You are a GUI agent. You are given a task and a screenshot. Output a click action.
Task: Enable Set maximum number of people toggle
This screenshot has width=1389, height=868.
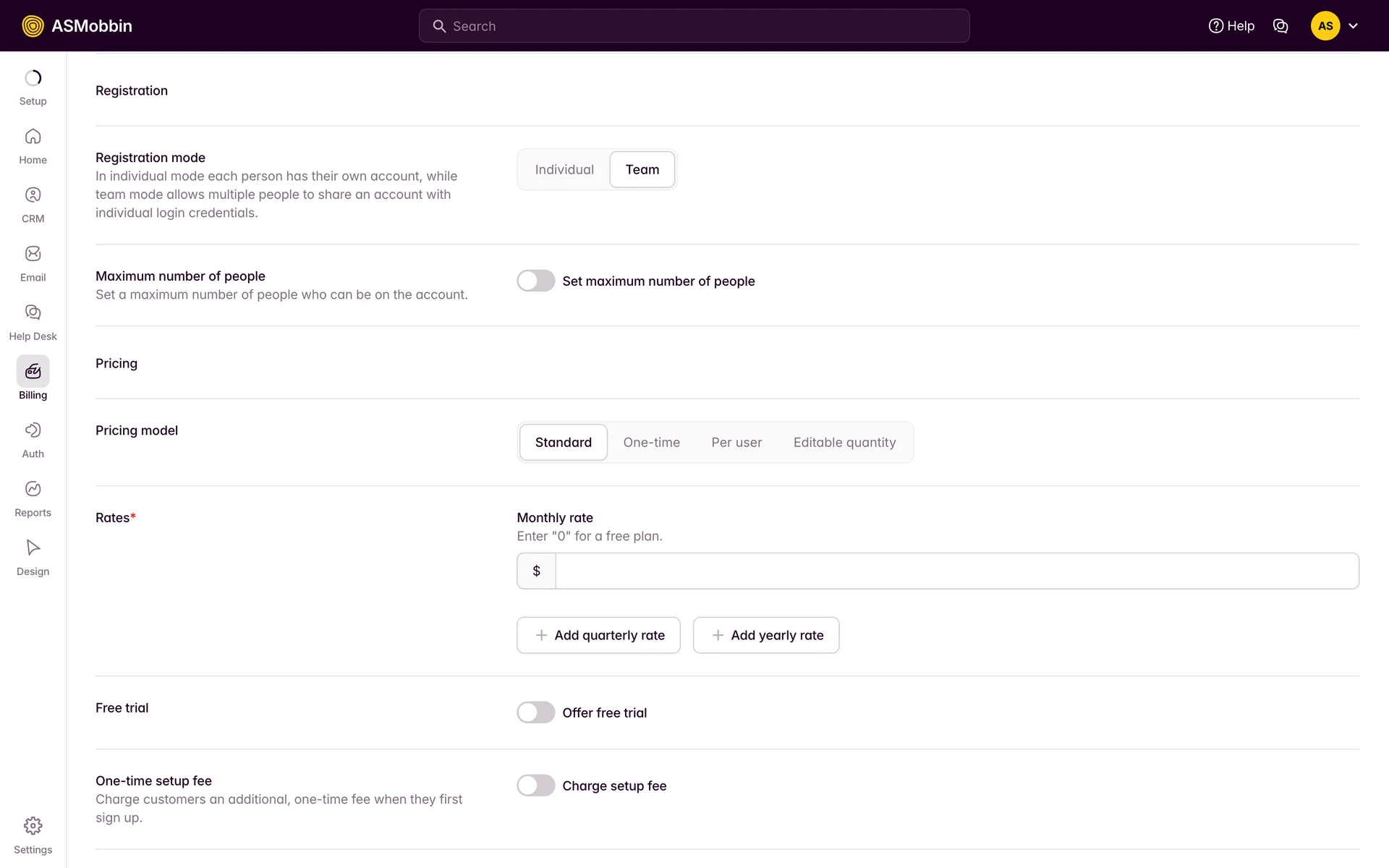(x=535, y=281)
